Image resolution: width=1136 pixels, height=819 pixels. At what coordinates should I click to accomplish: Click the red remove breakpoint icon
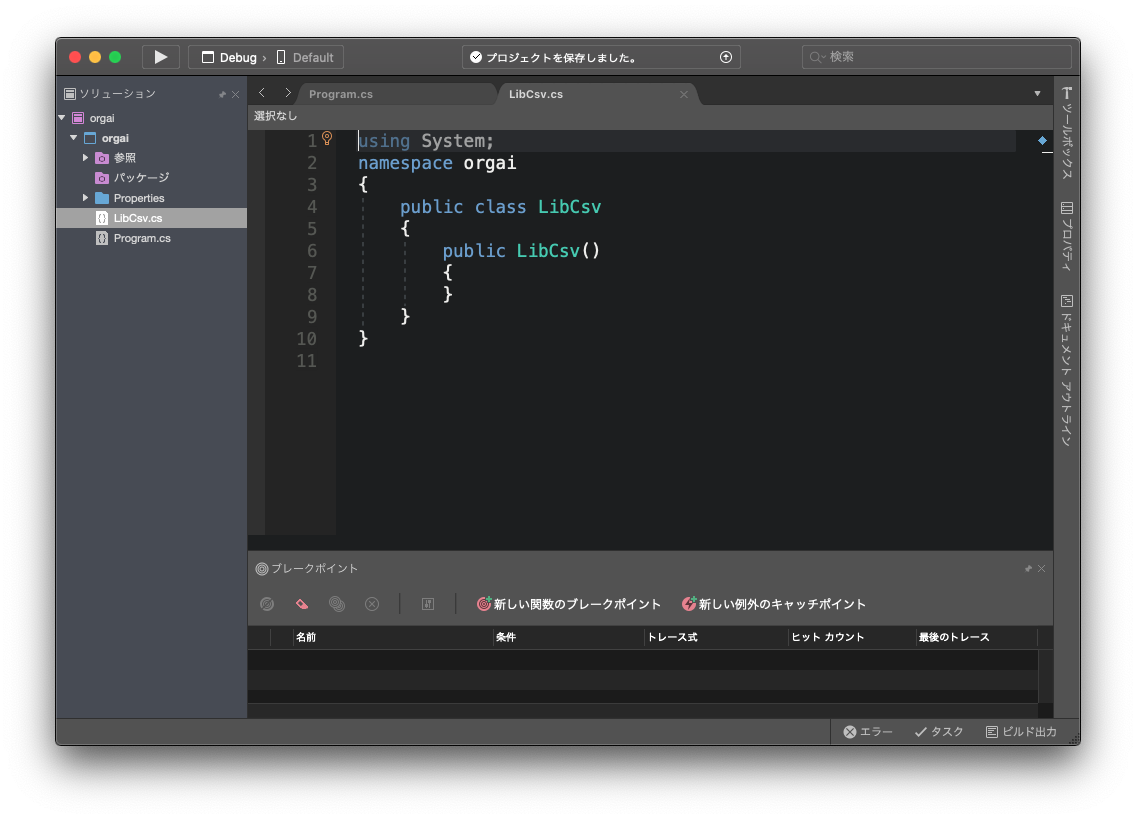click(x=302, y=604)
